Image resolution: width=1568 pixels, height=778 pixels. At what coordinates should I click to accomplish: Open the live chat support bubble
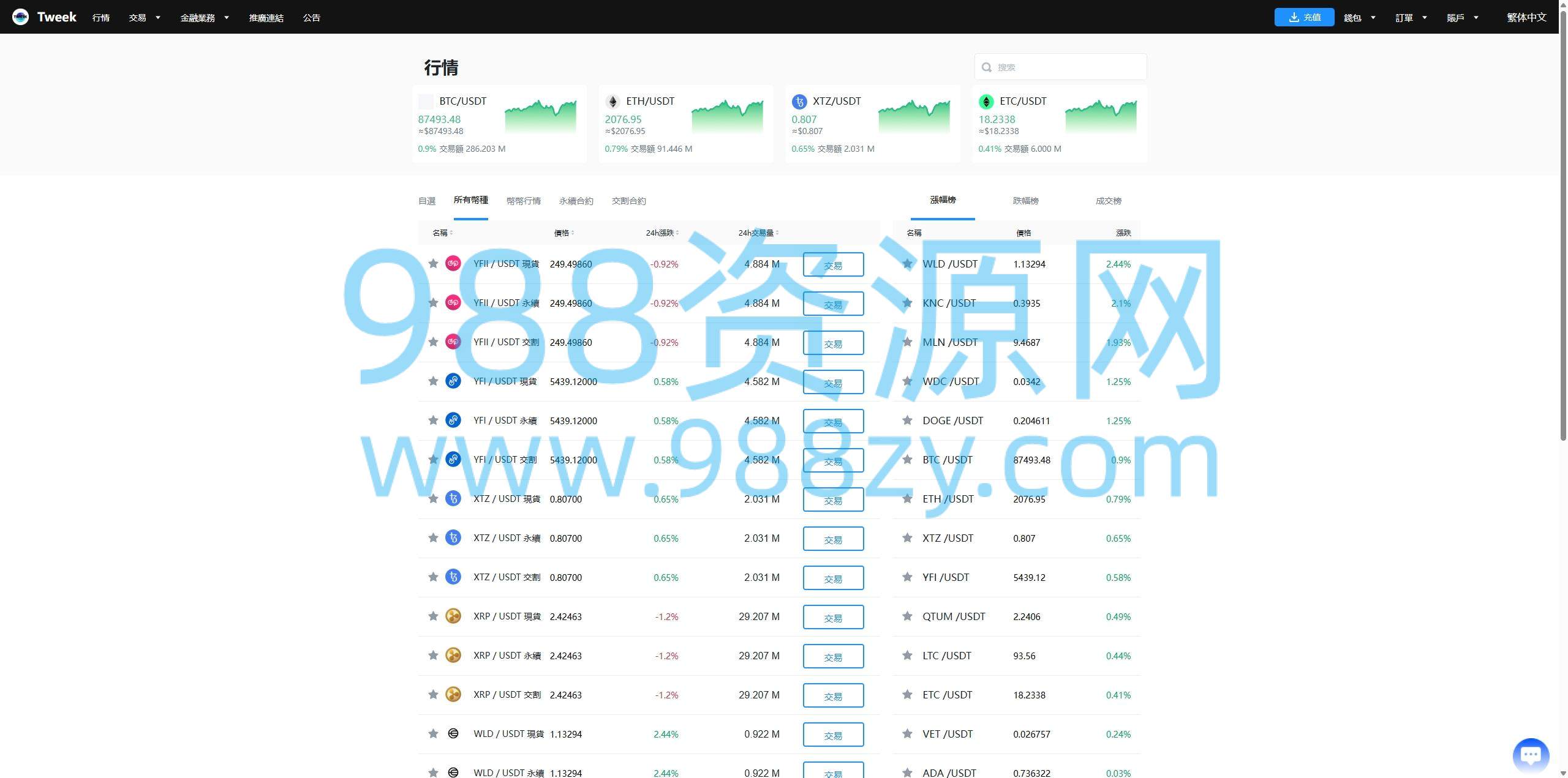[1530, 755]
